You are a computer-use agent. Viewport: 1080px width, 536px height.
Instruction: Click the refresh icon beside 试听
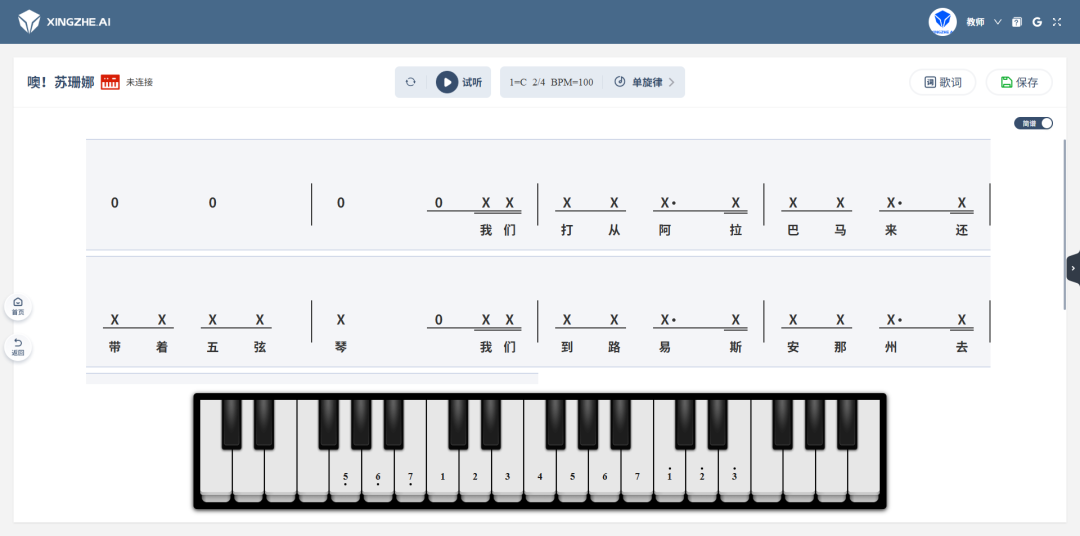tap(411, 82)
